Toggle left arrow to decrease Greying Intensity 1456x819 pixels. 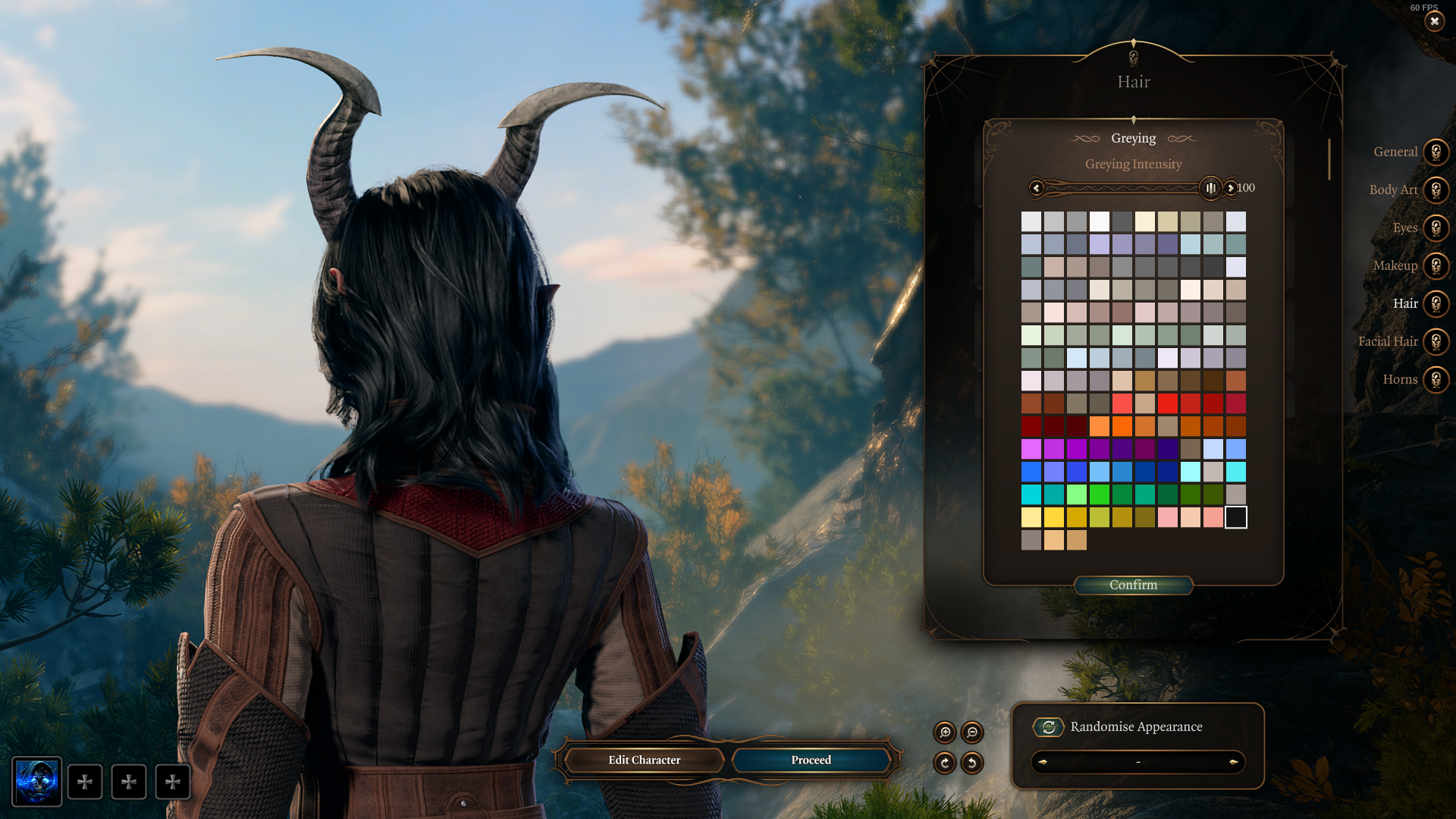1036,188
